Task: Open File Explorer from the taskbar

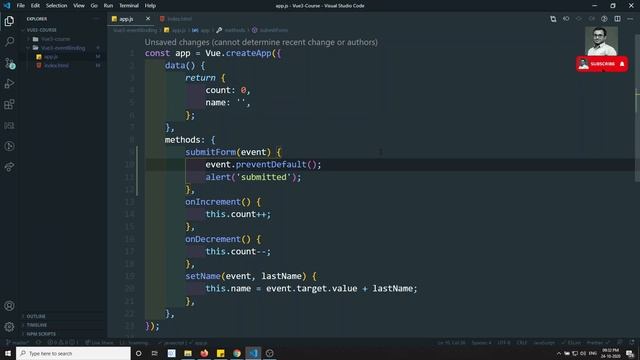Action: click(x=188, y=353)
